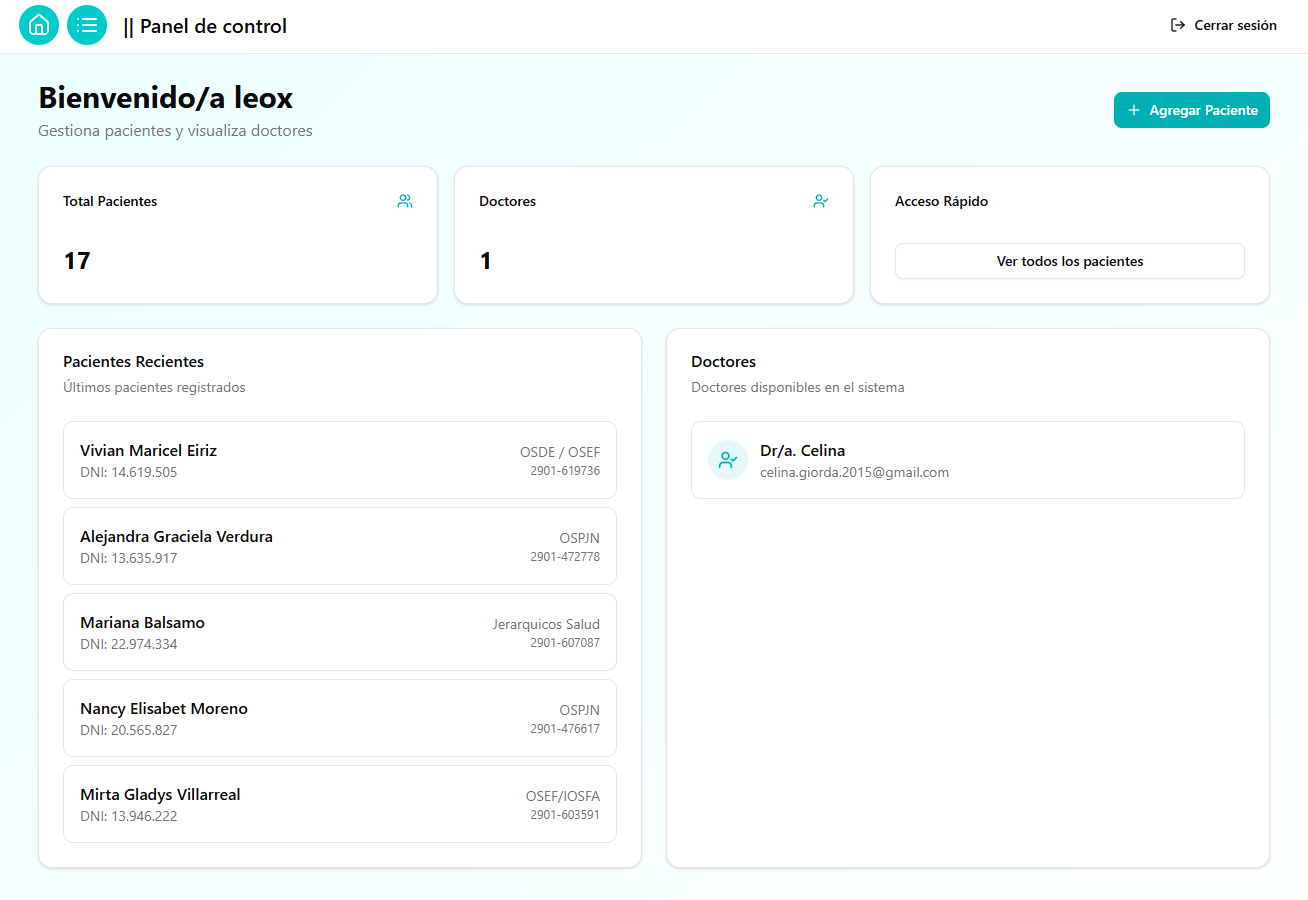Image resolution: width=1308 pixels, height=900 pixels.
Task: Click Dr/a. Celina avatar icon
Action: pyautogui.click(x=728, y=460)
